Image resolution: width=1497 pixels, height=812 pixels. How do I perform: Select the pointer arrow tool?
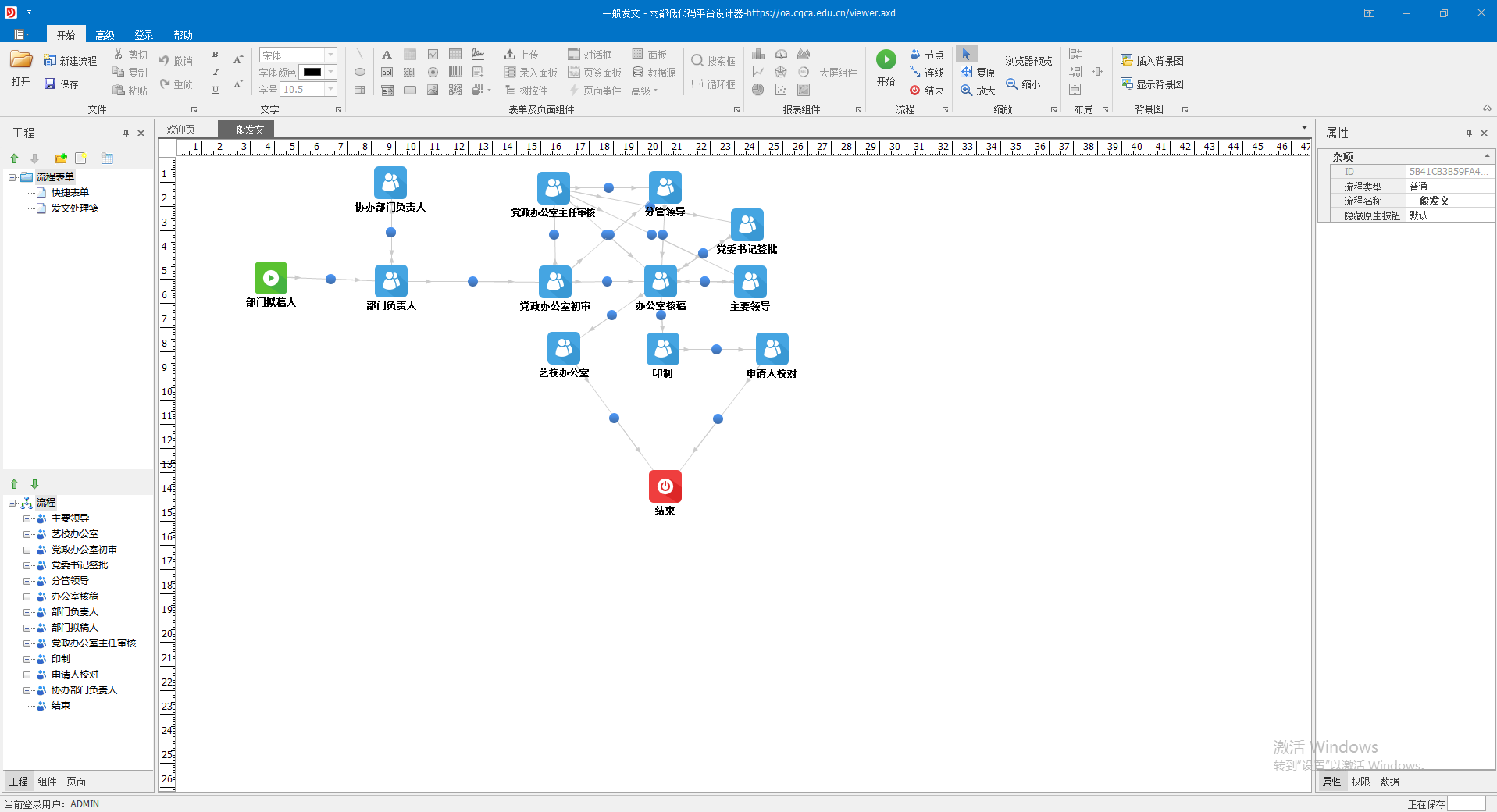[x=966, y=55]
